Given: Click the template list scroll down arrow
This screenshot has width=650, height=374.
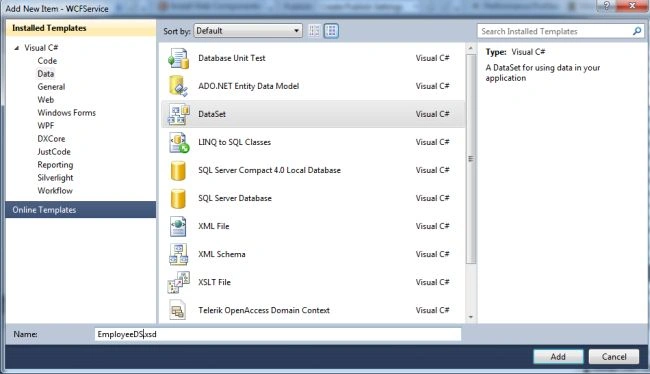Looking at the screenshot, I should (471, 317).
